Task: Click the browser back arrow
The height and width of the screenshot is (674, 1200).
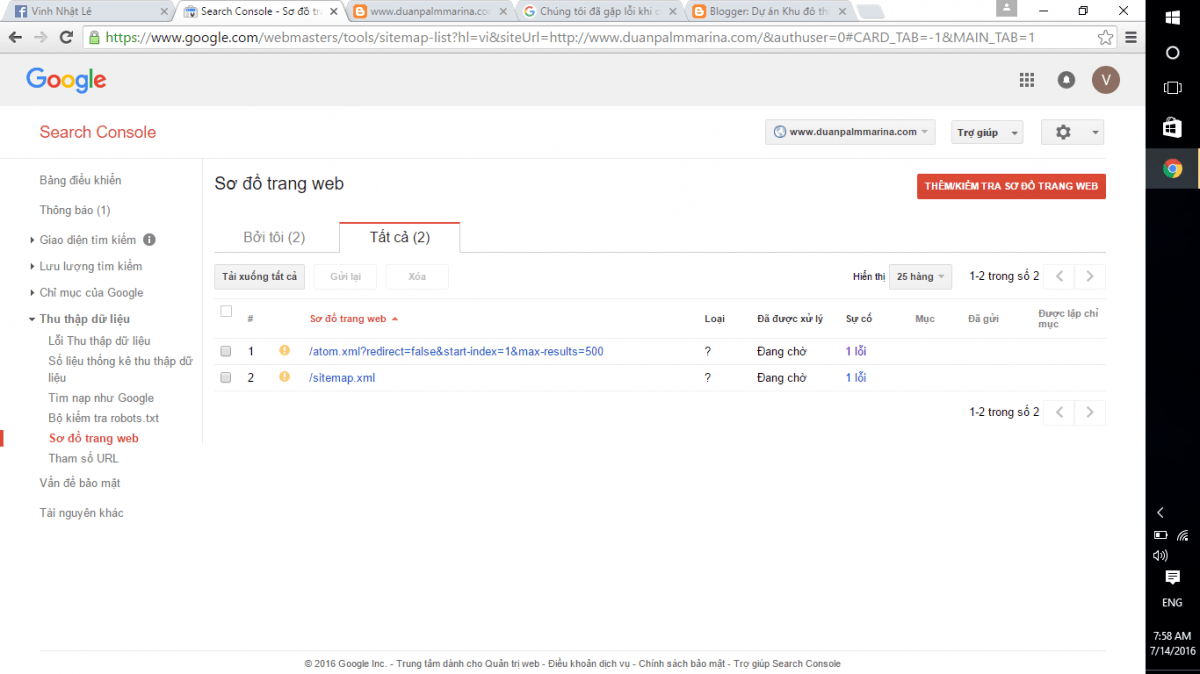Action: pos(16,37)
